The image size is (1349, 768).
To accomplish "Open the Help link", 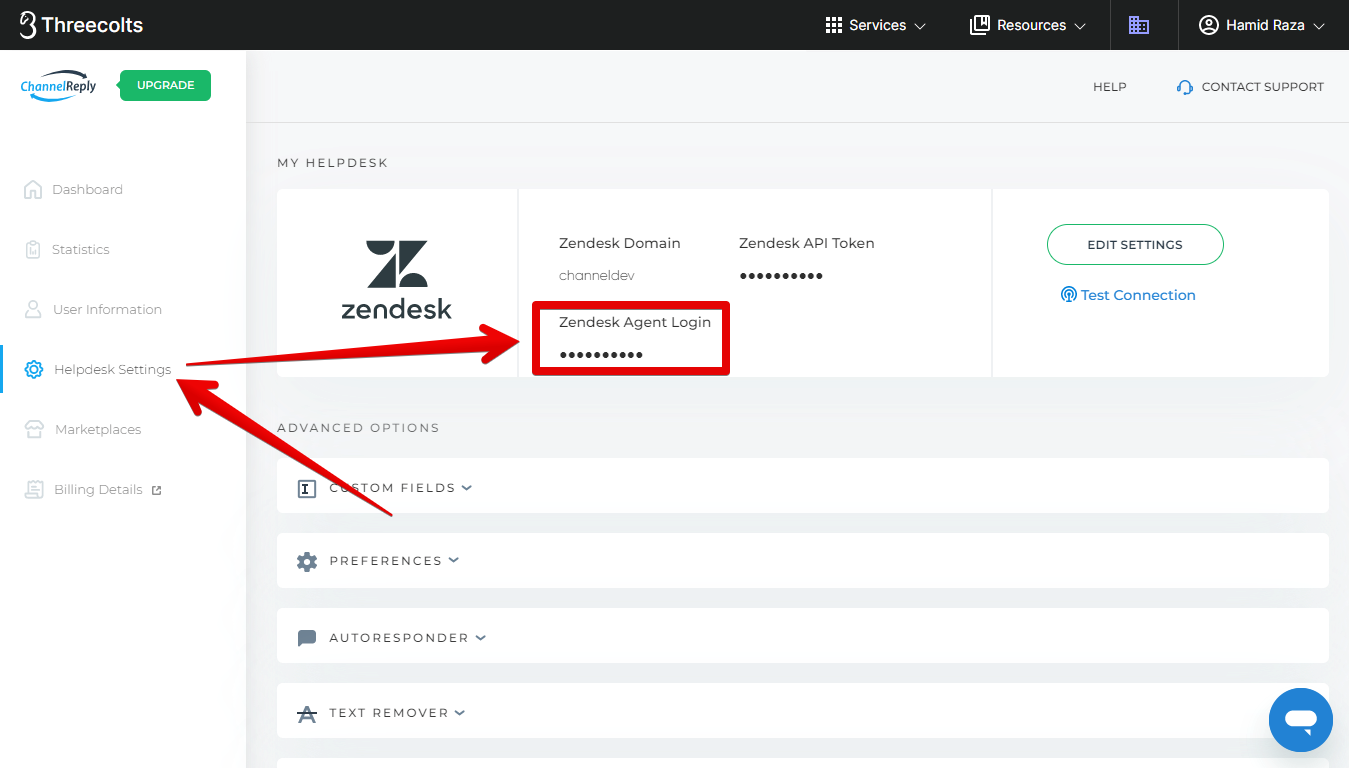I will pos(1110,87).
